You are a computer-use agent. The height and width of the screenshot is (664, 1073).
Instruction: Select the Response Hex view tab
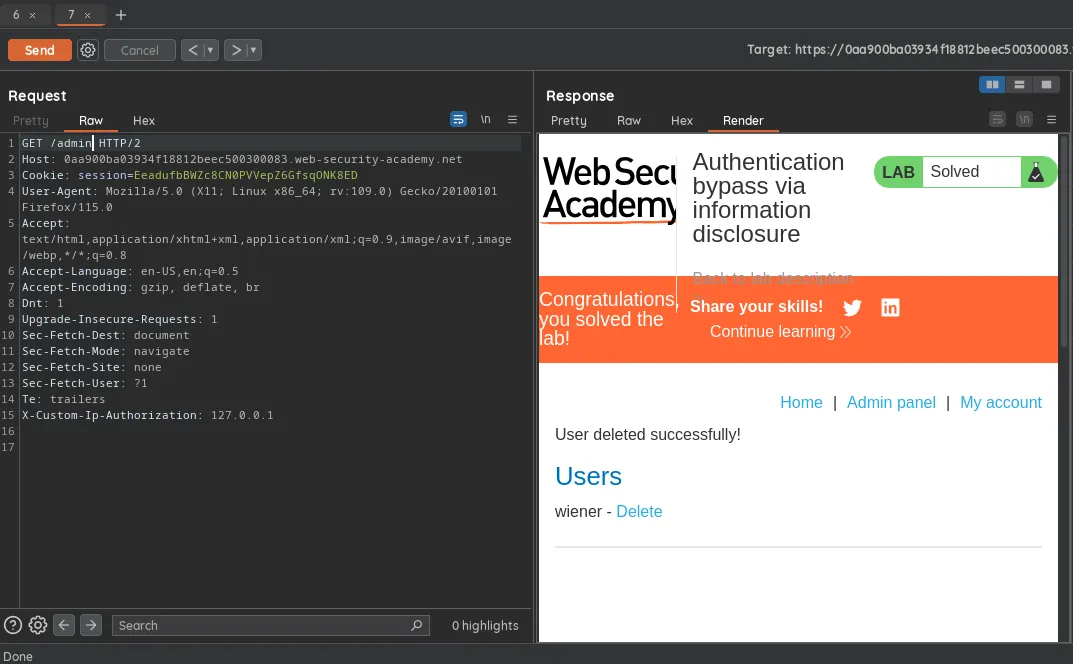(682, 120)
